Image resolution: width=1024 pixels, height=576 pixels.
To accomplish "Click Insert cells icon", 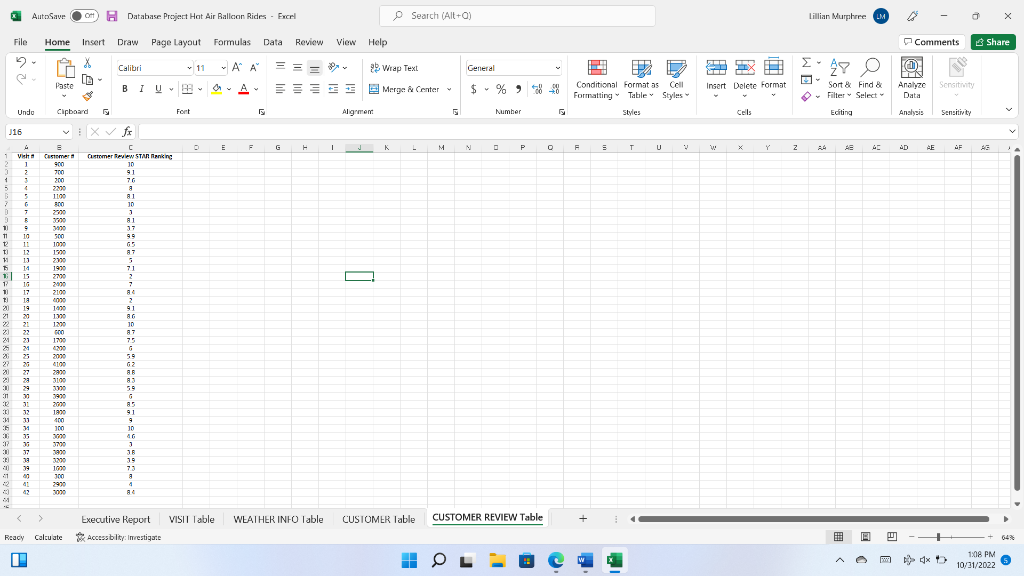I will [x=716, y=67].
